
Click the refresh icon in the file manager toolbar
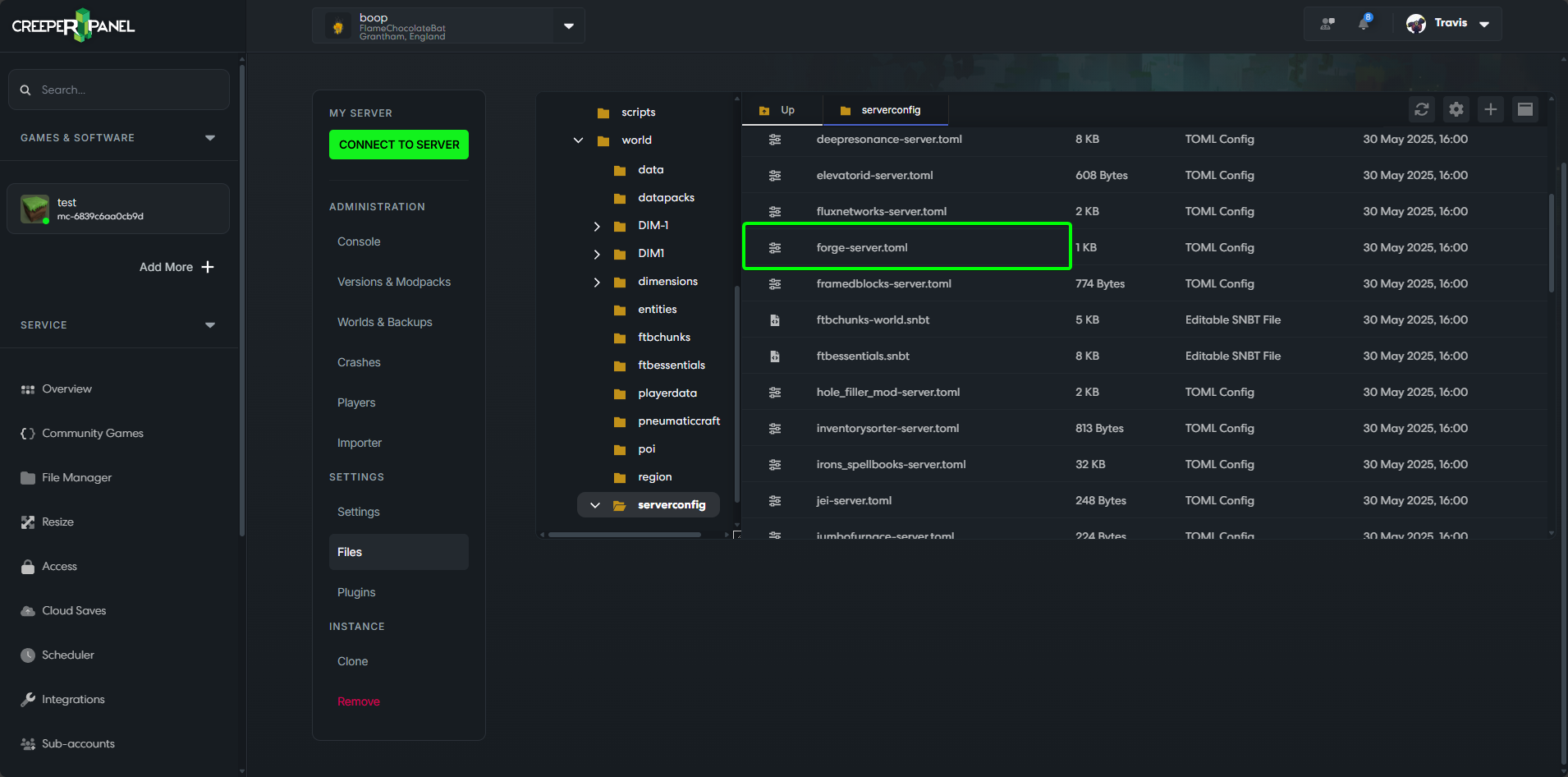coord(1421,109)
